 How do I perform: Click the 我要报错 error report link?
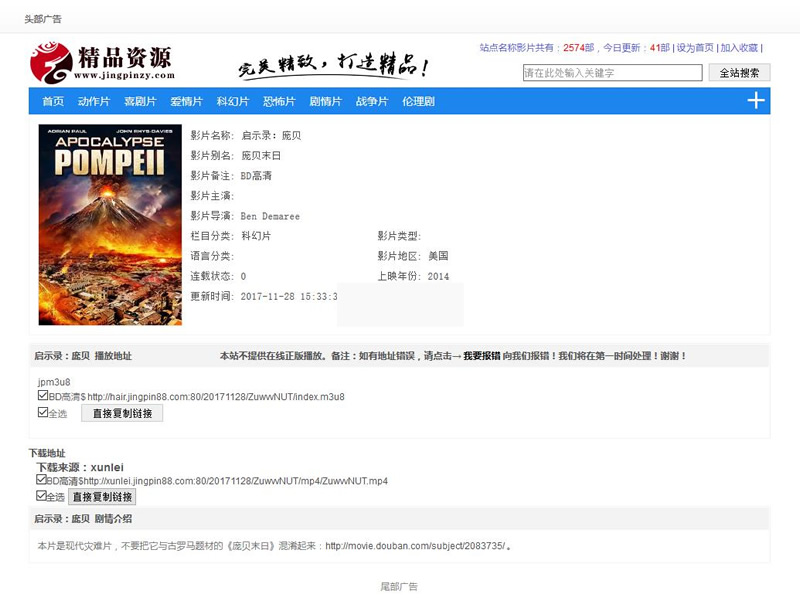482,356
